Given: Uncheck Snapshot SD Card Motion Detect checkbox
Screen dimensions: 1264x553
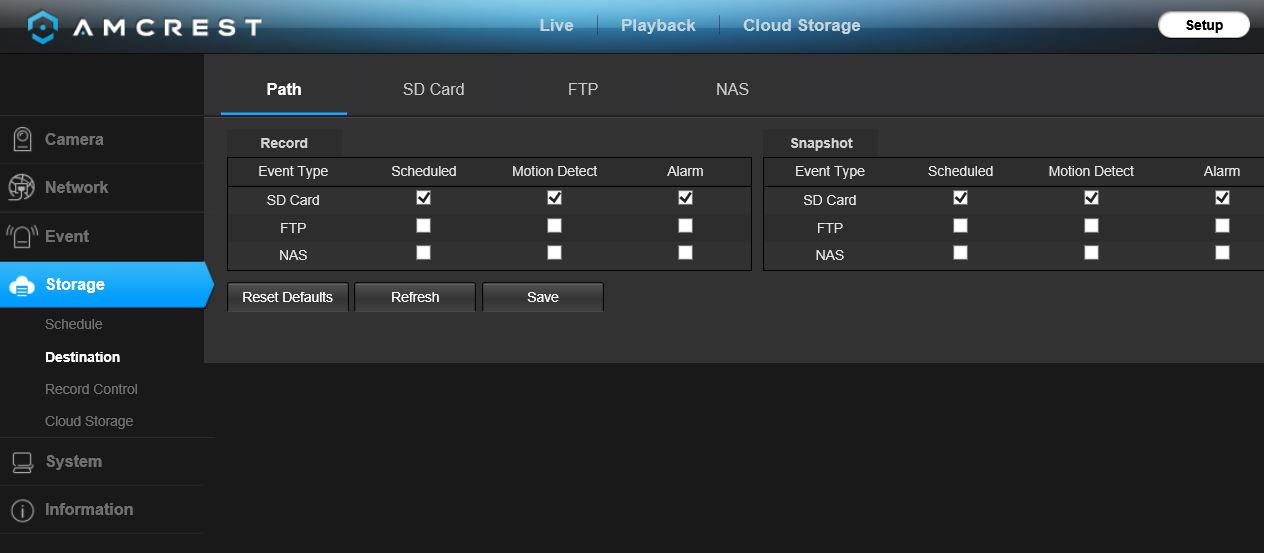Looking at the screenshot, I should click(1091, 198).
